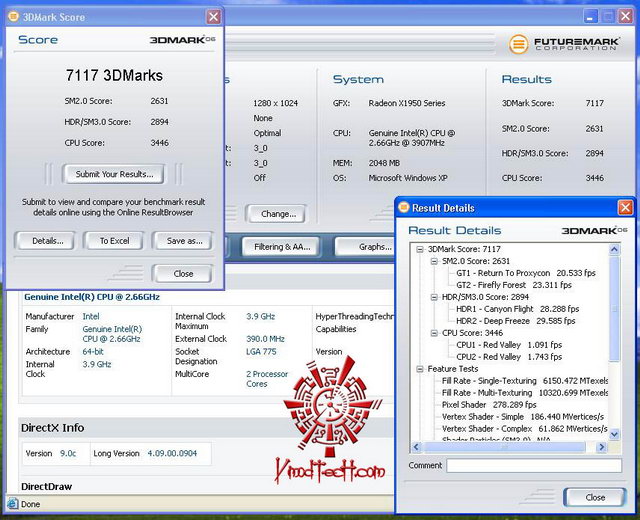The width and height of the screenshot is (640, 520).
Task: Select Vertex Shader - Complex row
Action: [525, 429]
